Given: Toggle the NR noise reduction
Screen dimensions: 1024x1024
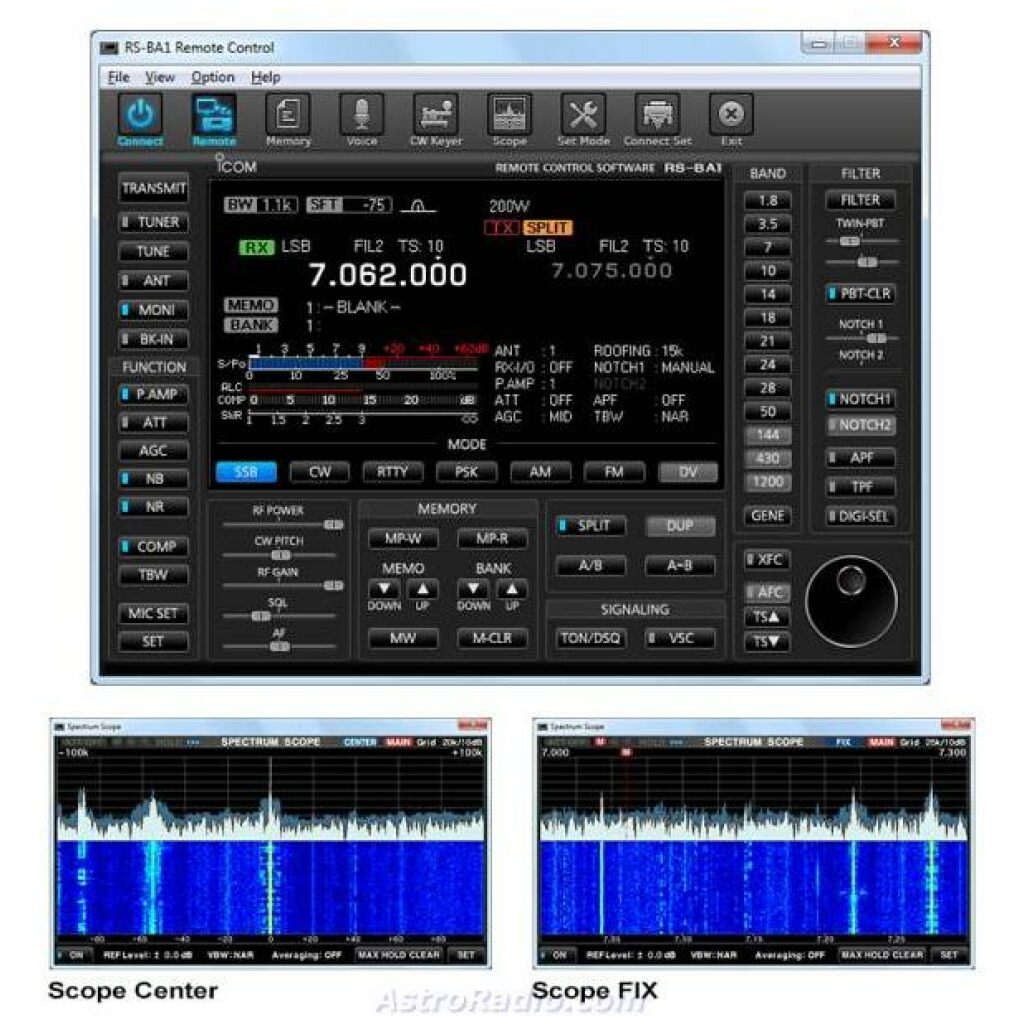Looking at the screenshot, I should [x=153, y=507].
